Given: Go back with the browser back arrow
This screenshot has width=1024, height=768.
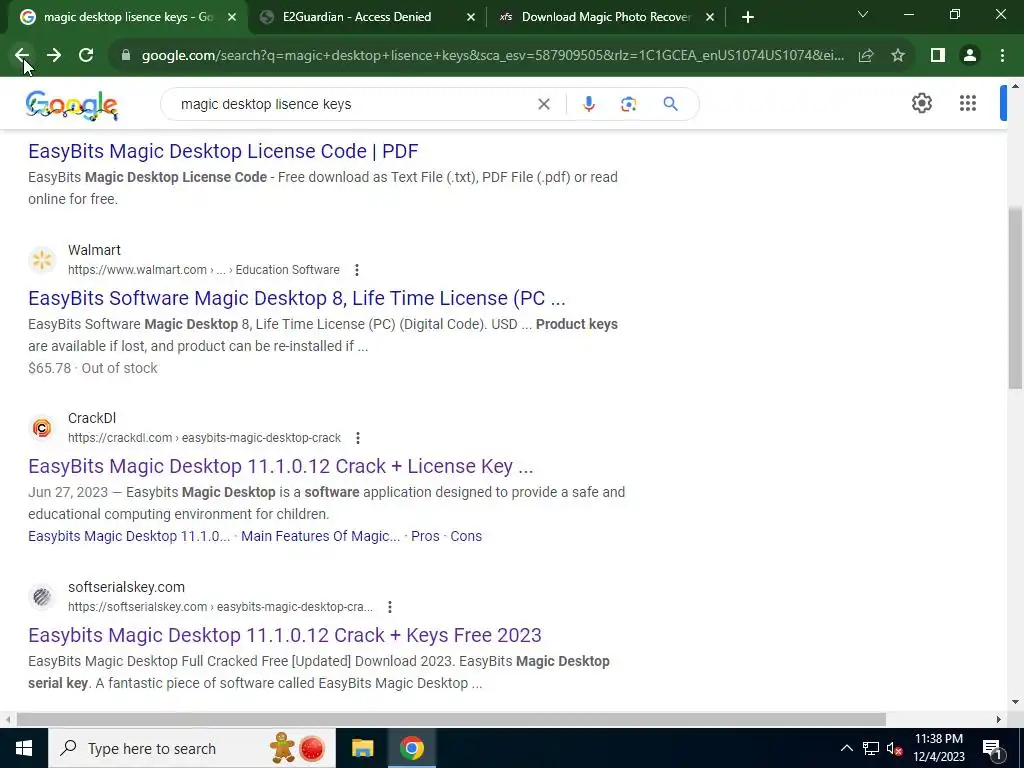Looking at the screenshot, I should [22, 56].
